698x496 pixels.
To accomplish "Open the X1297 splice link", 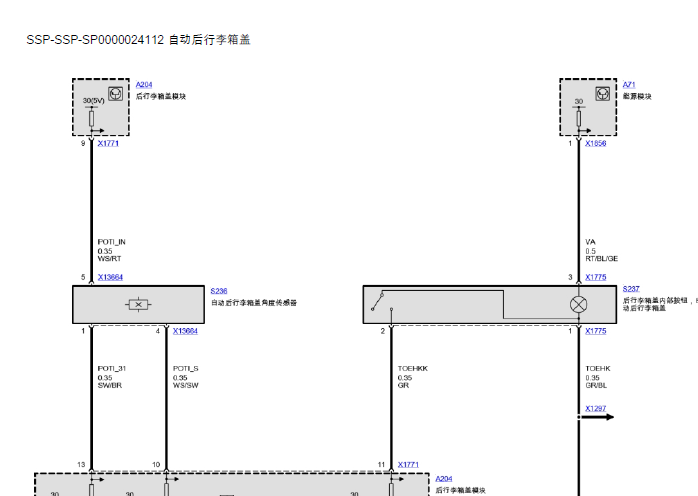I will tap(596, 409).
